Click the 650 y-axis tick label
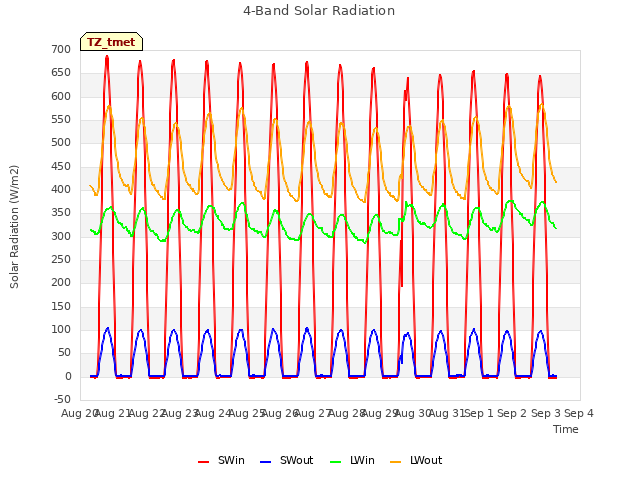Viewport: 640px width, 480px height. click(61, 73)
